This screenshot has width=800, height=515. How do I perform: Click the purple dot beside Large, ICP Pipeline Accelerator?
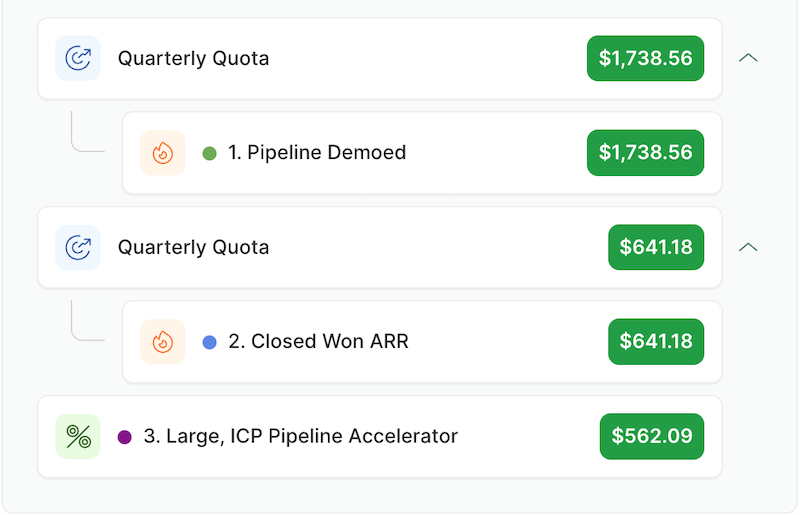(124, 437)
